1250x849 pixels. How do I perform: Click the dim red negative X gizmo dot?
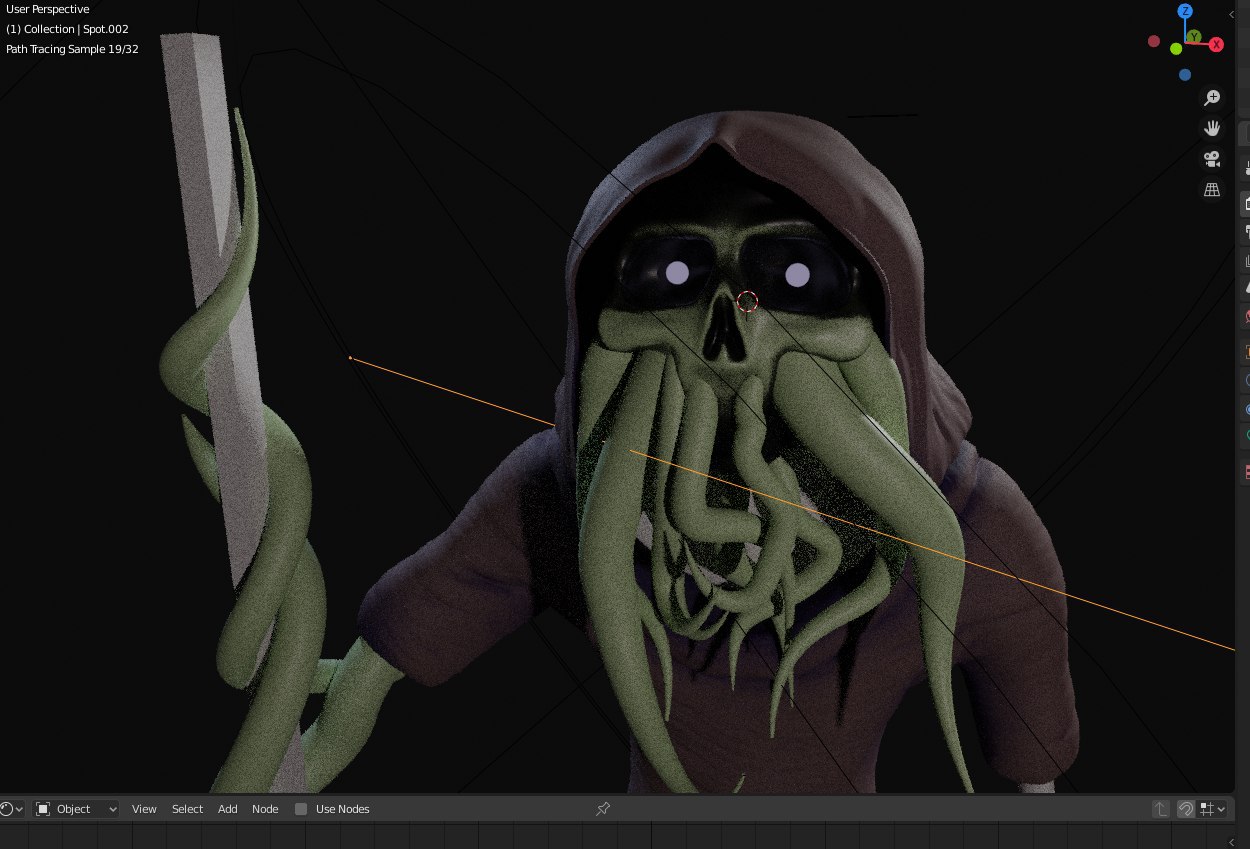coord(1154,42)
